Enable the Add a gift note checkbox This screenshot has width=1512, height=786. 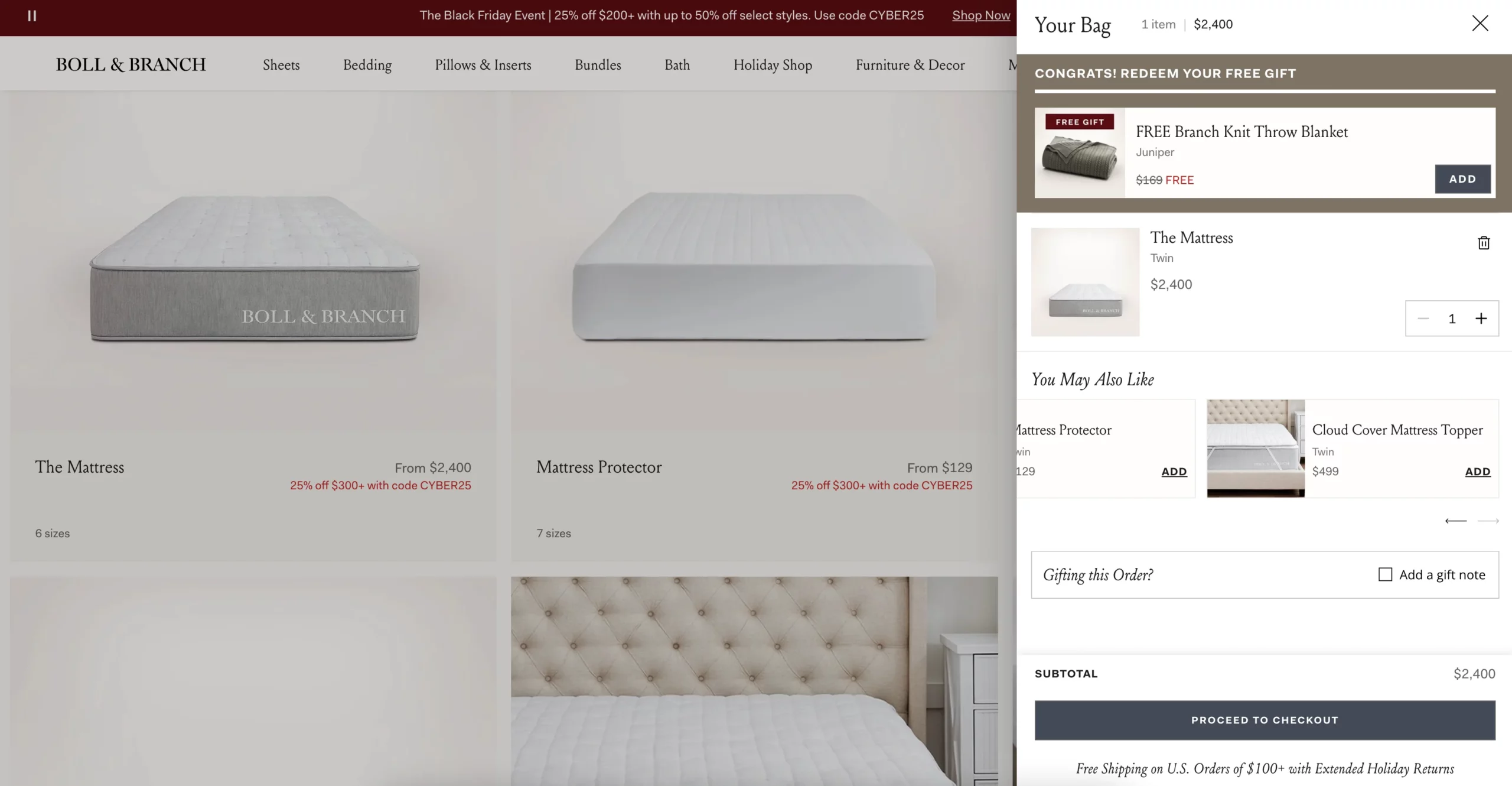[1385, 574]
